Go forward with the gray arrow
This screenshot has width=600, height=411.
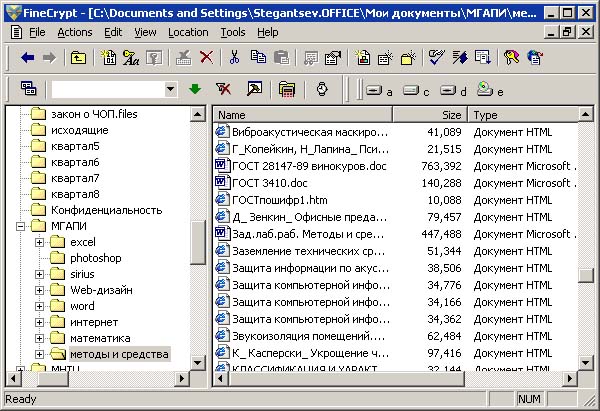(49, 58)
